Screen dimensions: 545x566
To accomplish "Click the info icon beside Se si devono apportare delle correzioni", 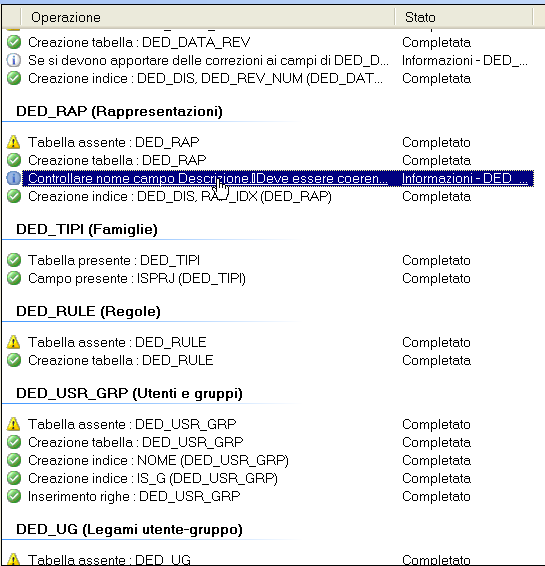I will tap(14, 60).
